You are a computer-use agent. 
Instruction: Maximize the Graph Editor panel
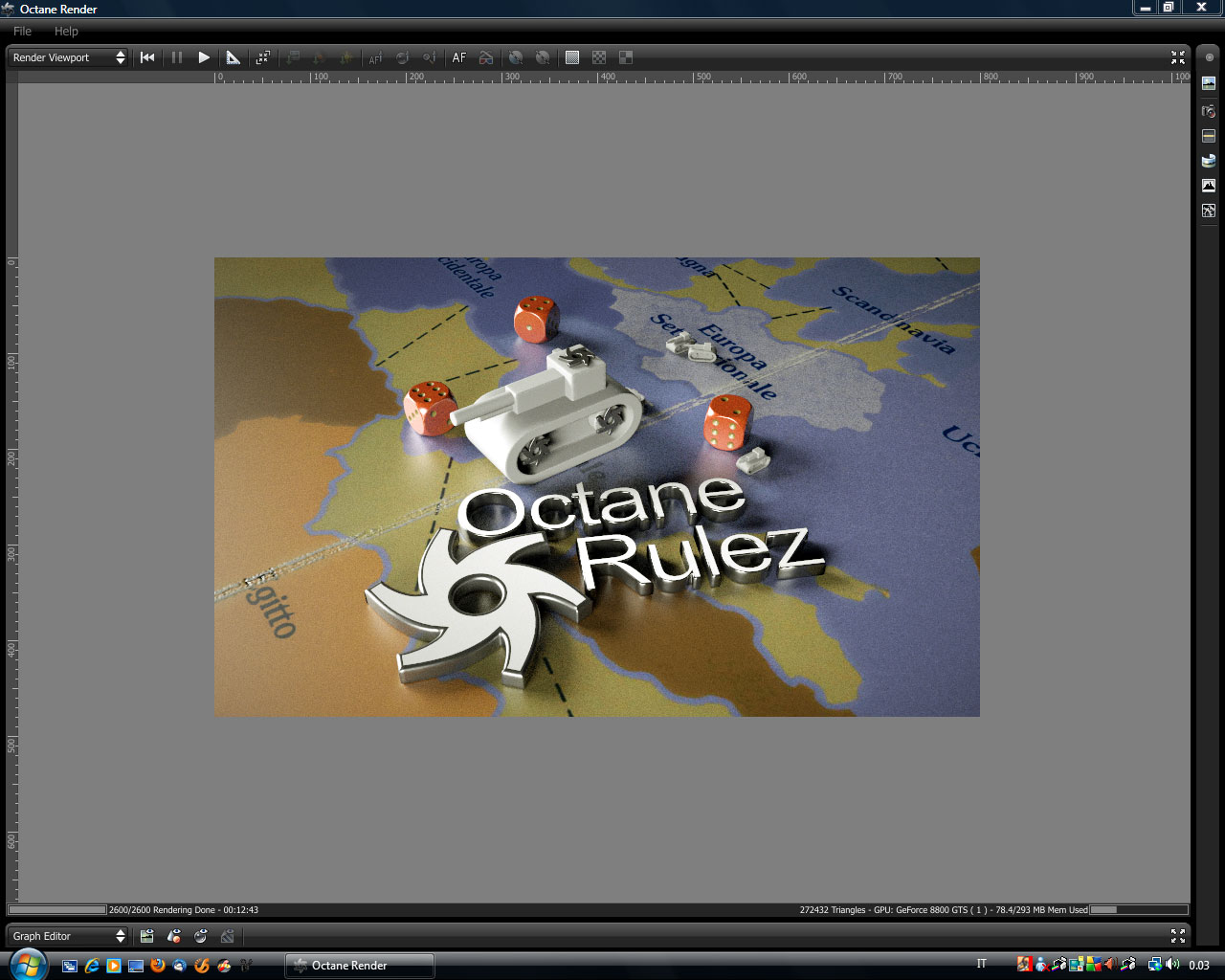point(1178,936)
